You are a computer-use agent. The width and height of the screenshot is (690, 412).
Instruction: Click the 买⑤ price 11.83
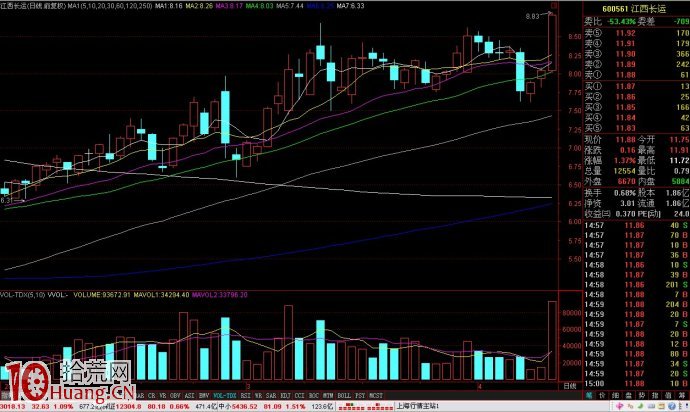[625, 129]
